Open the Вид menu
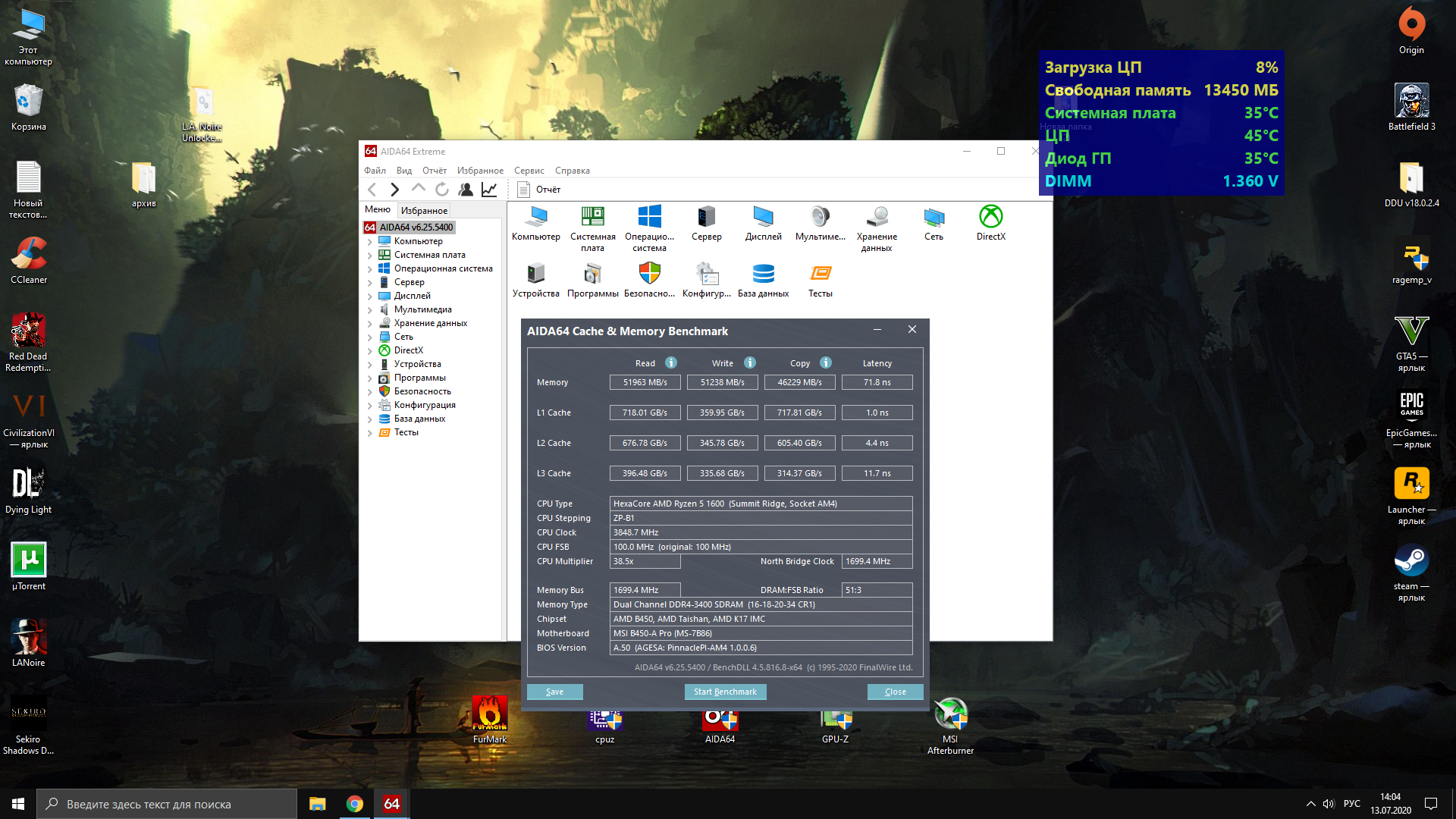The height and width of the screenshot is (819, 1456). tap(404, 171)
